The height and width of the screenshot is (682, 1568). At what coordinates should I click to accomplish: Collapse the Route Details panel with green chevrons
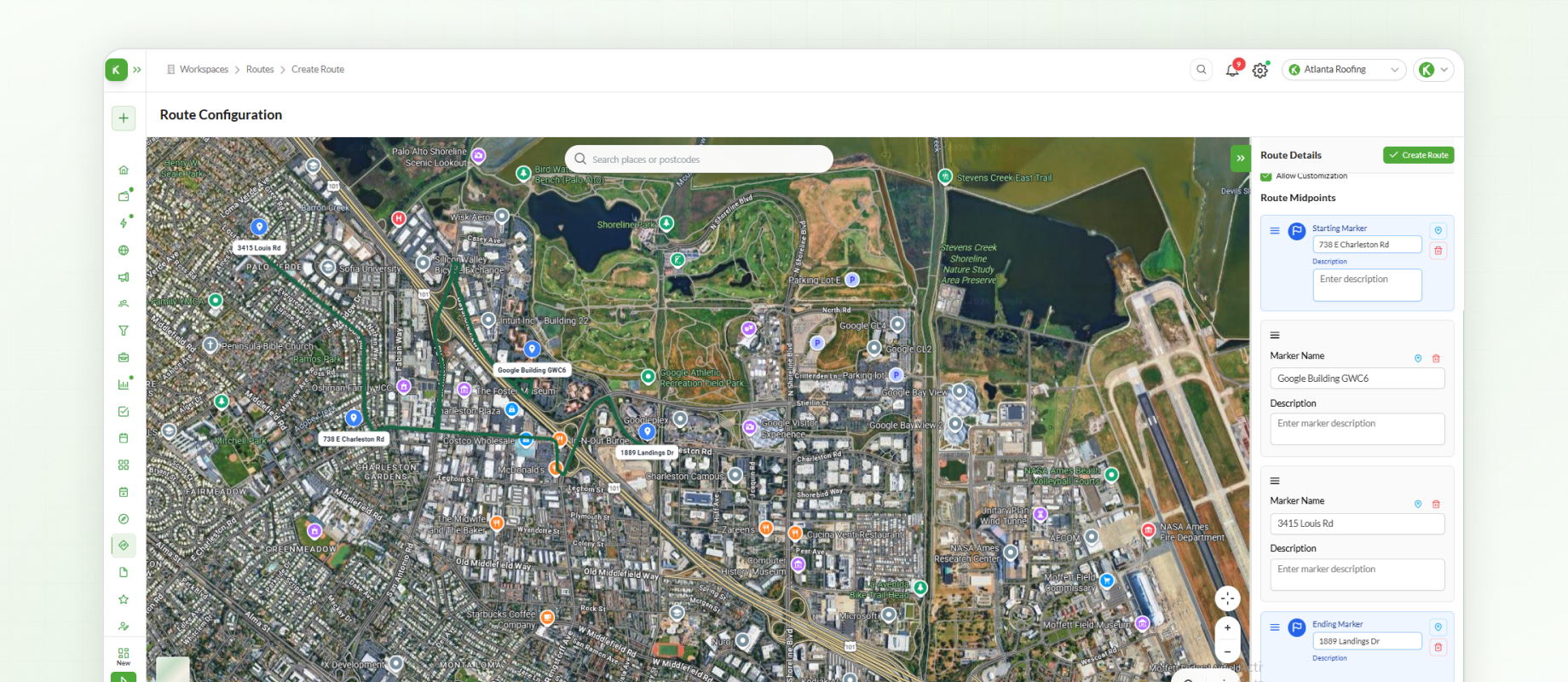[x=1240, y=158]
